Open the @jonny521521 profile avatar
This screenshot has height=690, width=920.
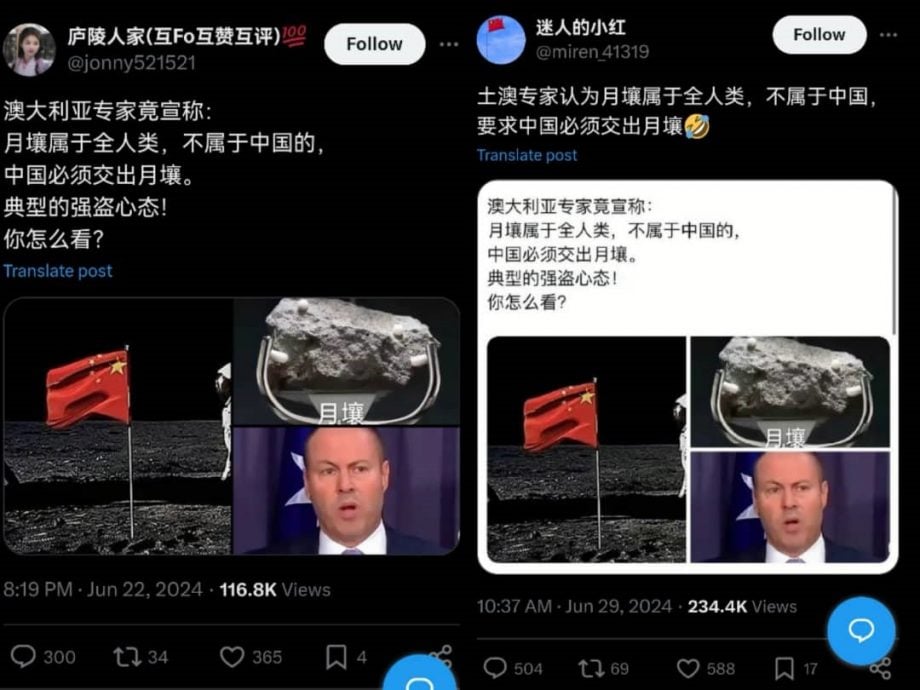click(x=29, y=50)
